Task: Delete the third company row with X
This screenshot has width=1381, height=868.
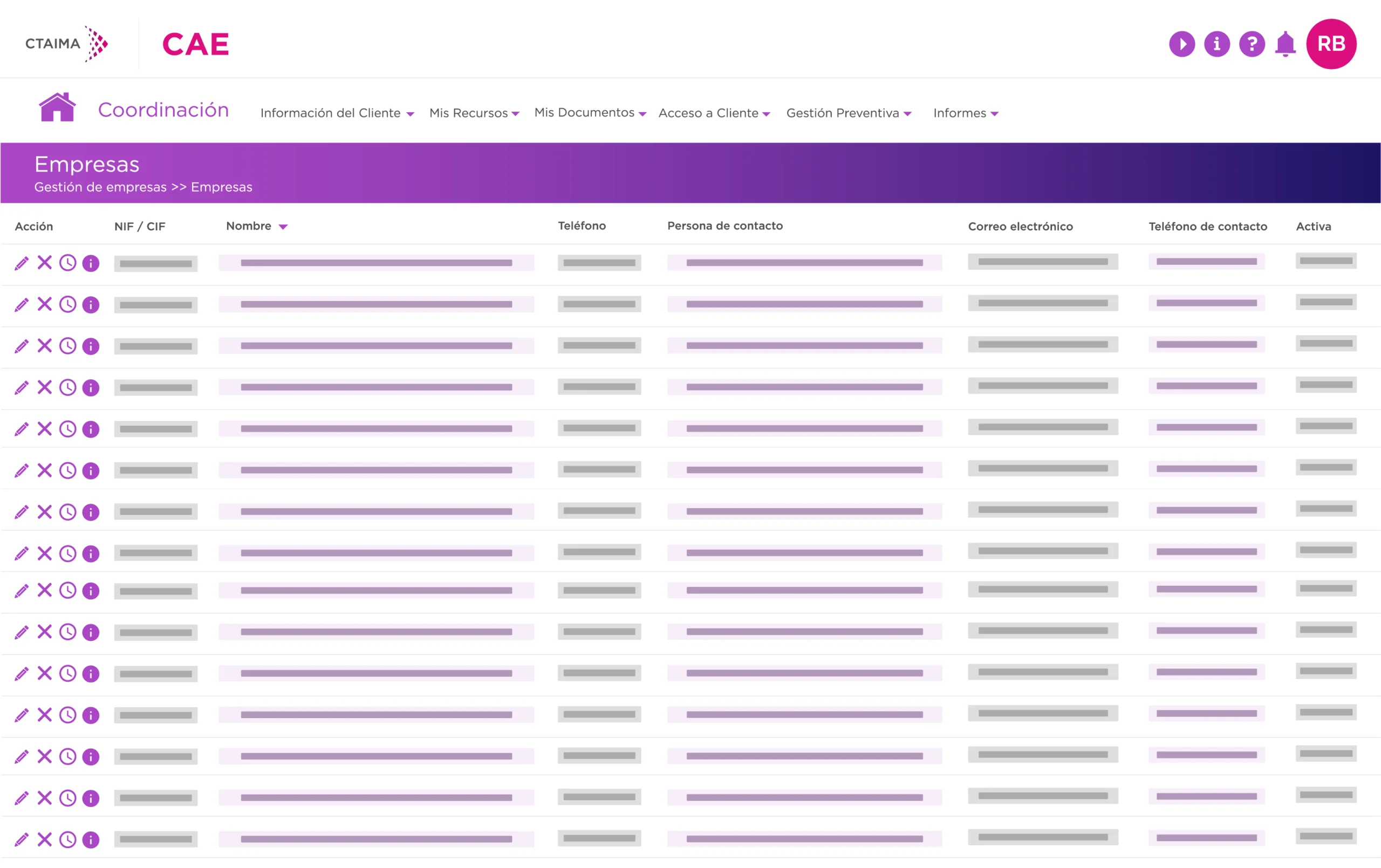Action: click(45, 345)
